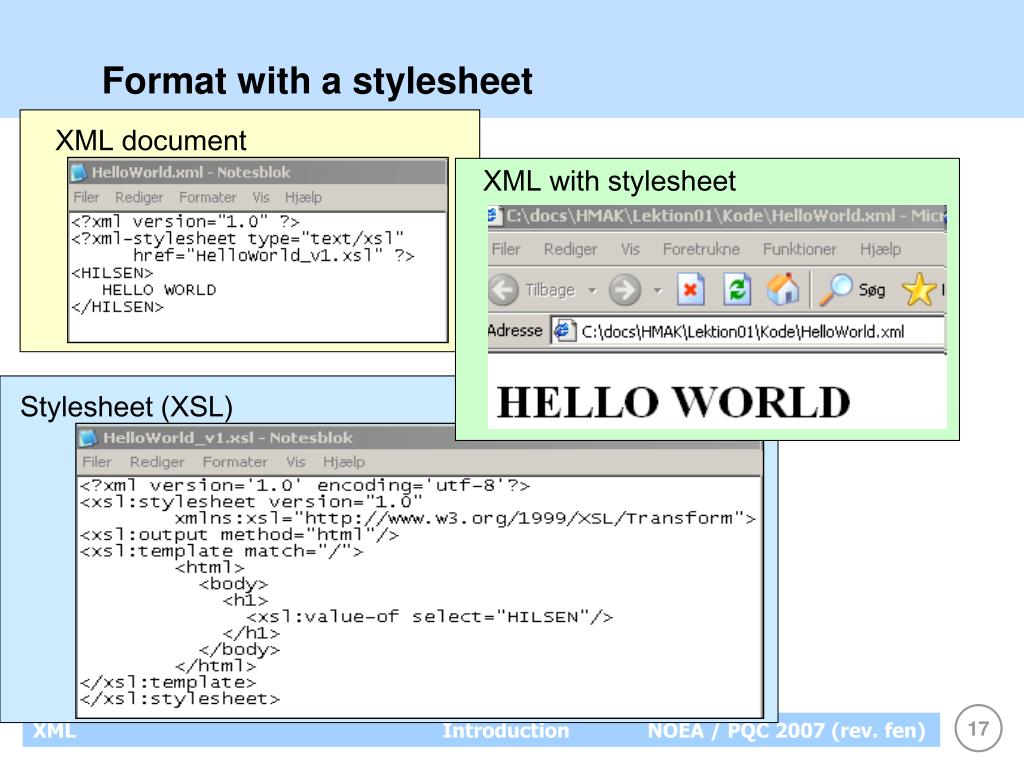Click the Refresh page icon
1024x768 pixels.
pyautogui.click(x=737, y=289)
